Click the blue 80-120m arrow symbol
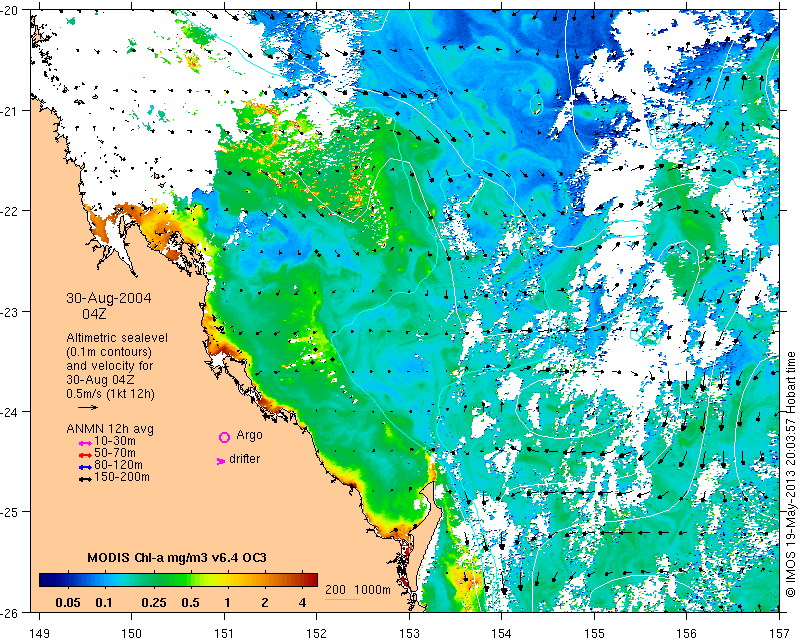The width and height of the screenshot is (800, 640). pyautogui.click(x=85, y=467)
